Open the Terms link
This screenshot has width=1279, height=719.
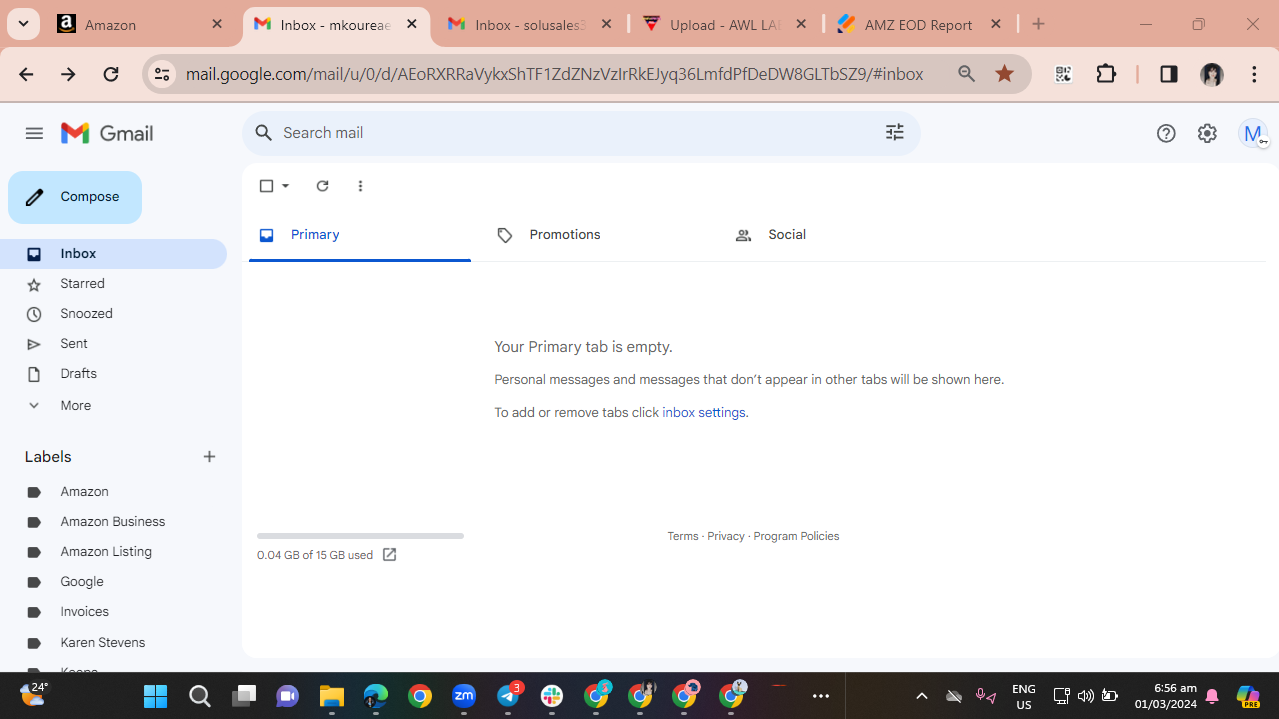point(683,536)
